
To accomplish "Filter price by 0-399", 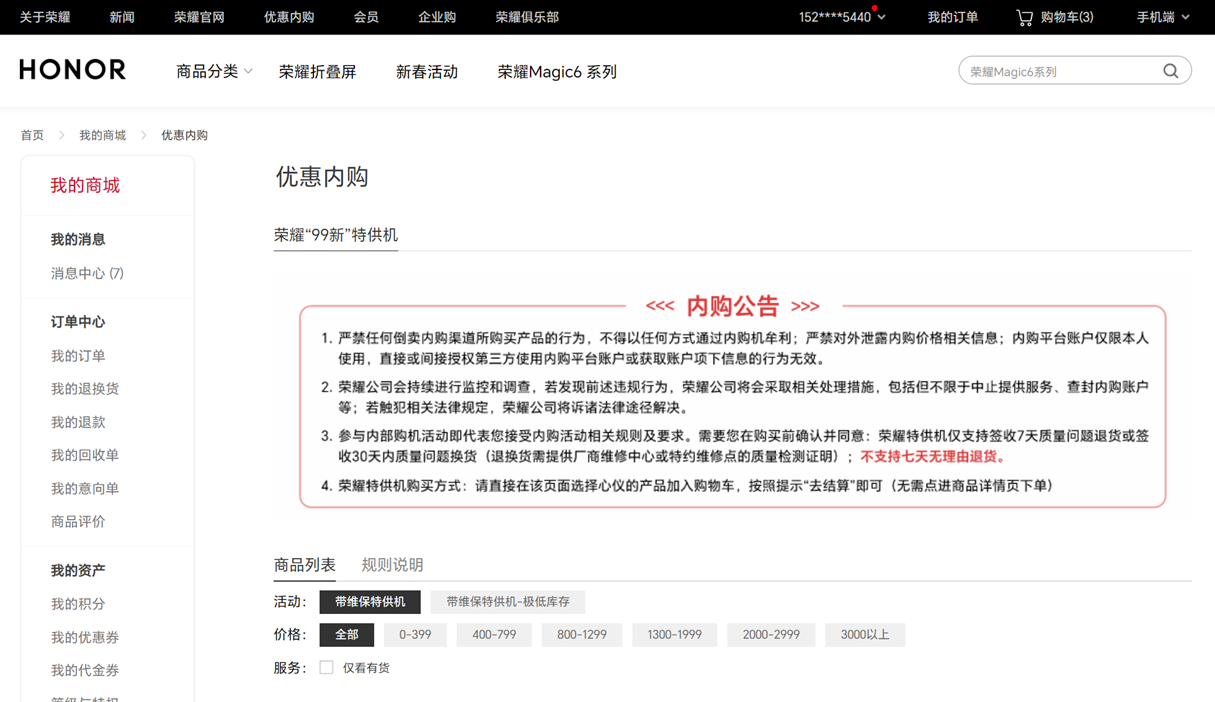I will point(415,635).
